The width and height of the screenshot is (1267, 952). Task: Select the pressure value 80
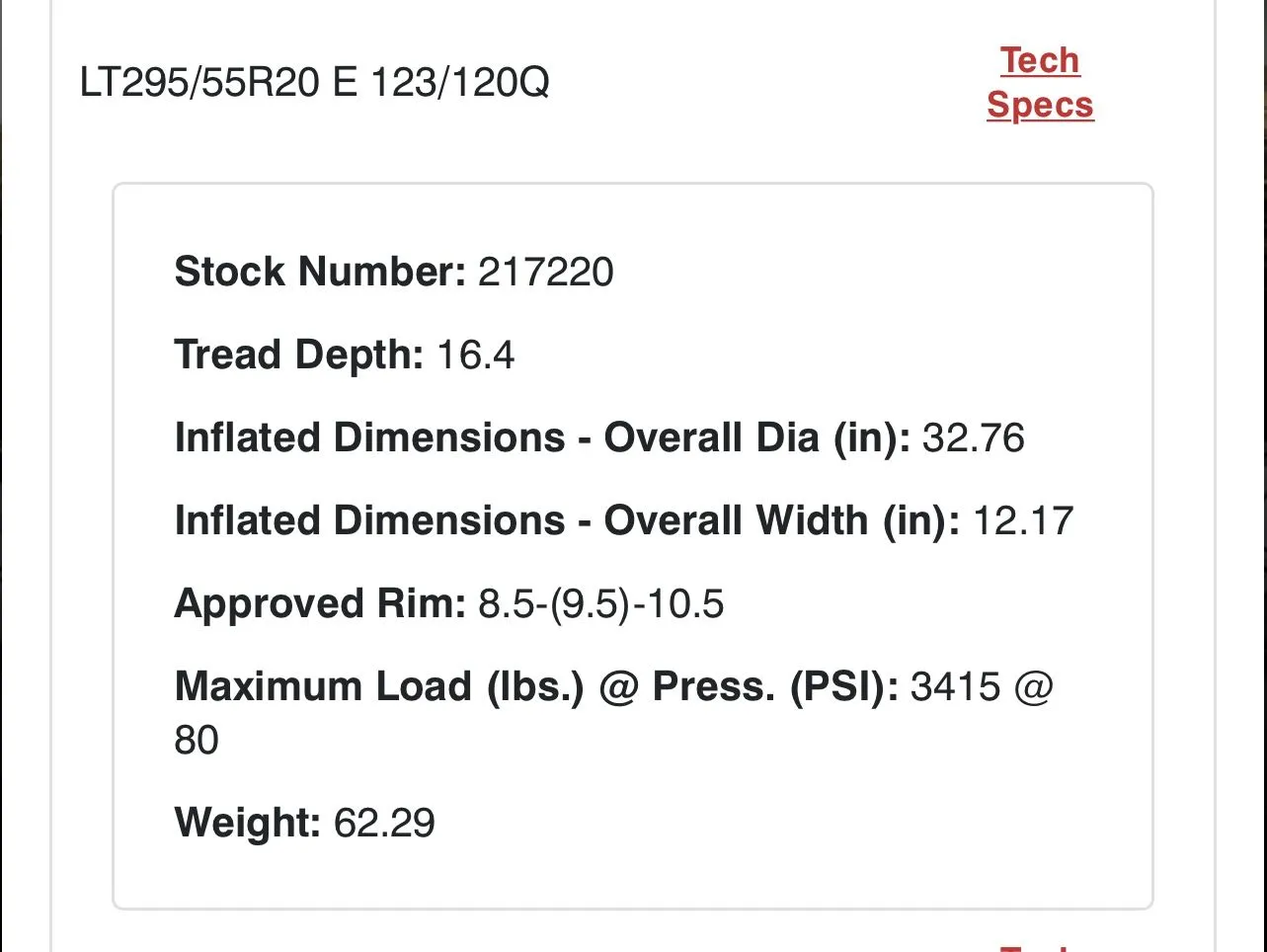pos(197,740)
